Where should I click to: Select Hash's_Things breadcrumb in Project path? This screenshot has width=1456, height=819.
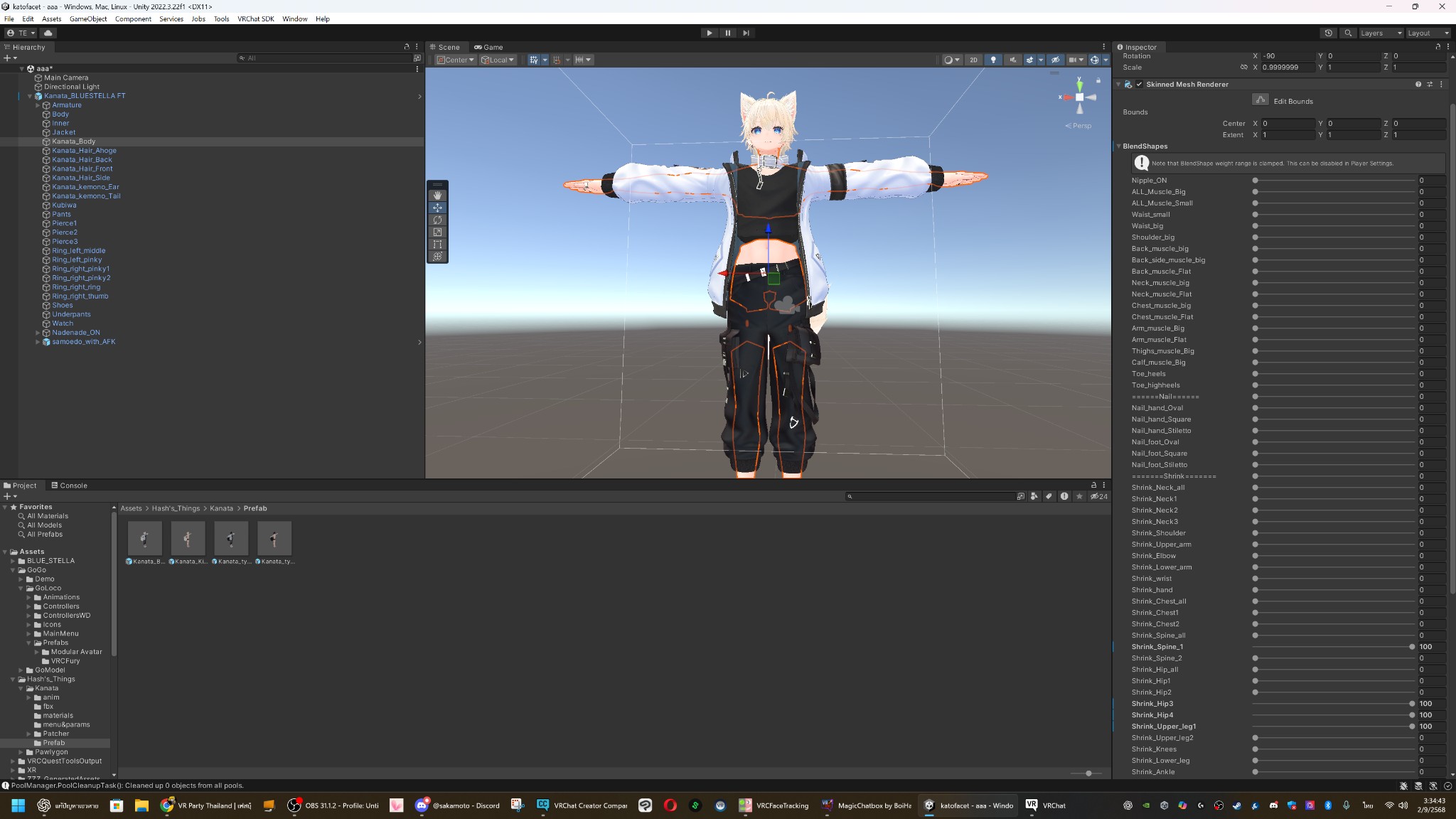coord(176,508)
